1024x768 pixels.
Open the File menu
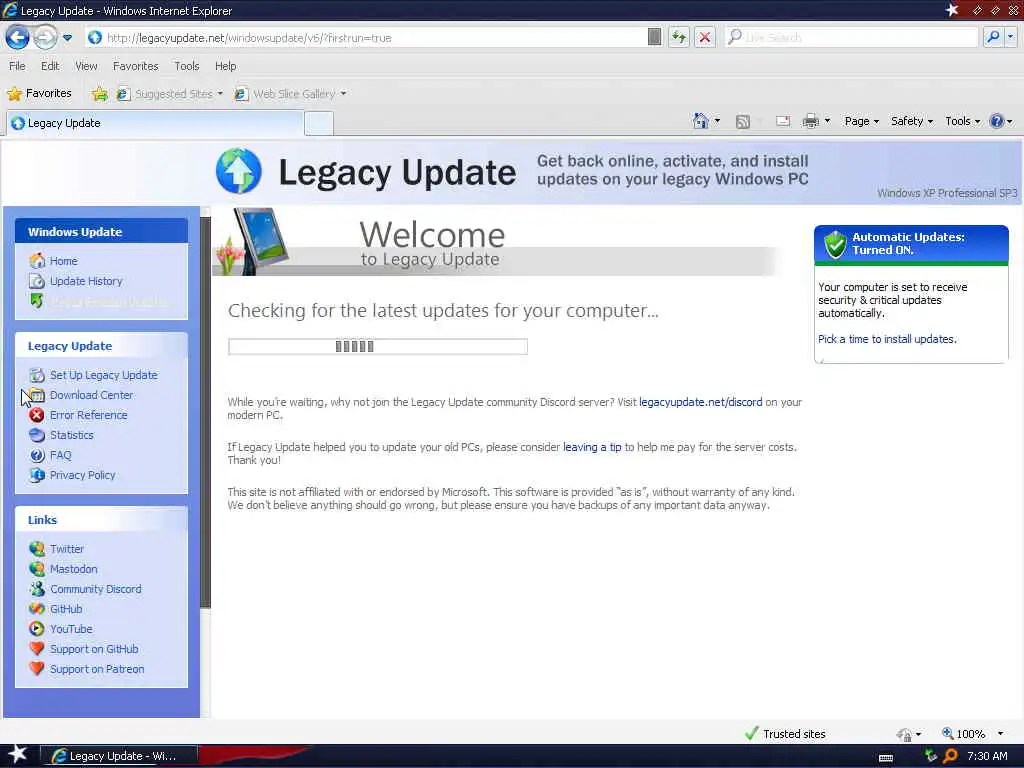click(x=18, y=66)
